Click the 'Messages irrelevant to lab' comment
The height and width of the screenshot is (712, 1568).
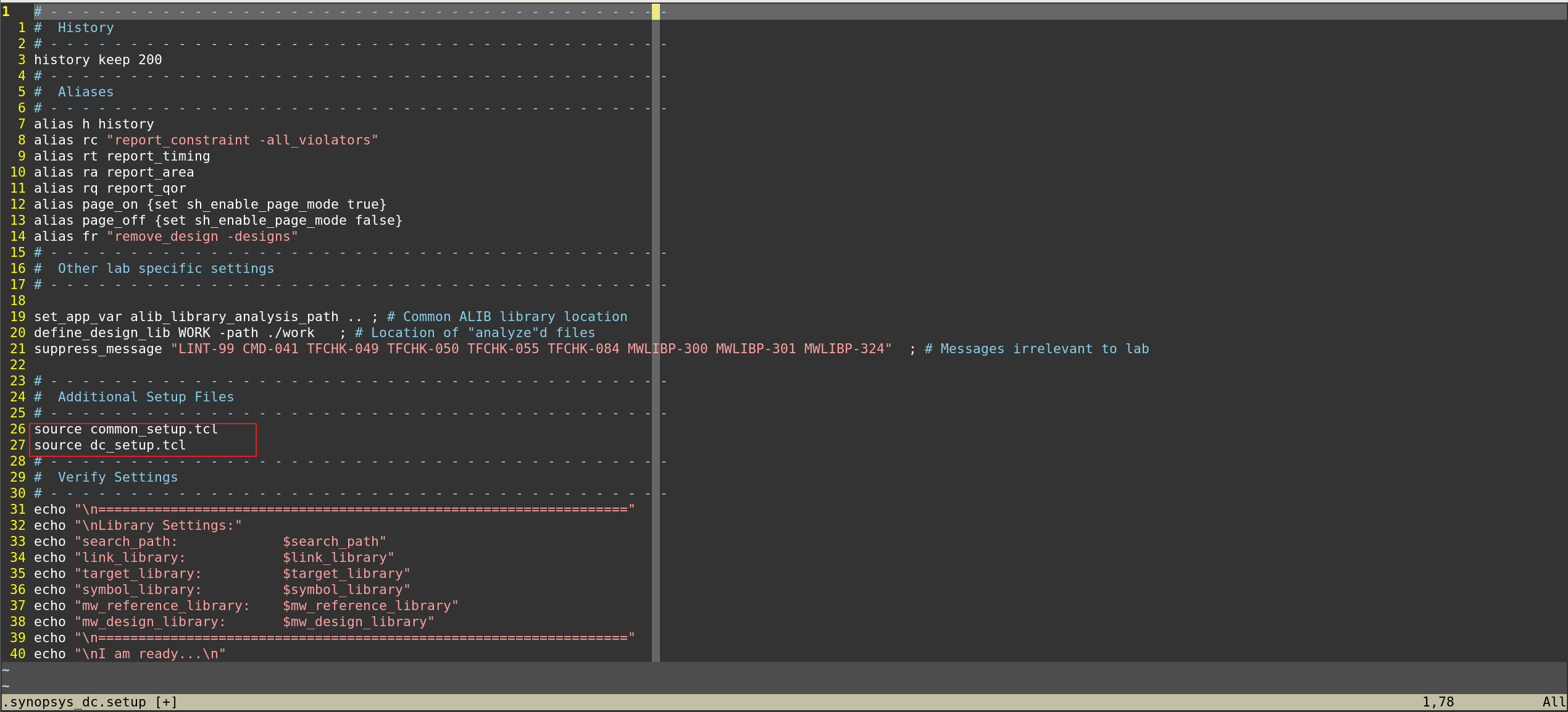click(1044, 349)
